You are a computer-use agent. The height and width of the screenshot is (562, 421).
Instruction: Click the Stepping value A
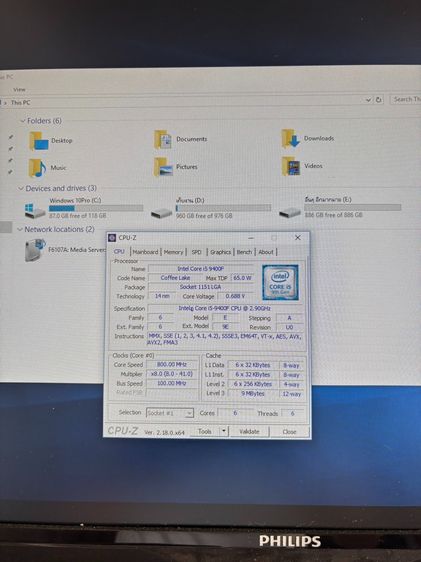pyautogui.click(x=290, y=318)
